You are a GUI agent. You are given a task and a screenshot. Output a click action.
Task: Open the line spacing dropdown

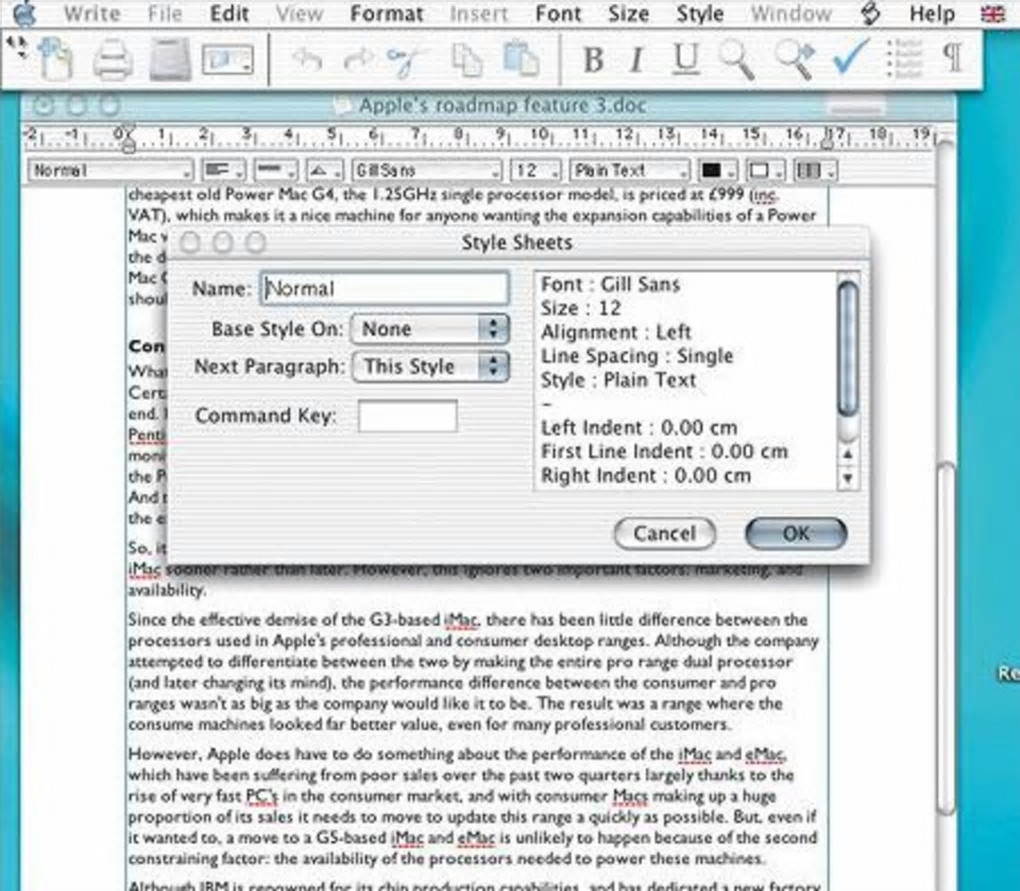tap(275, 170)
